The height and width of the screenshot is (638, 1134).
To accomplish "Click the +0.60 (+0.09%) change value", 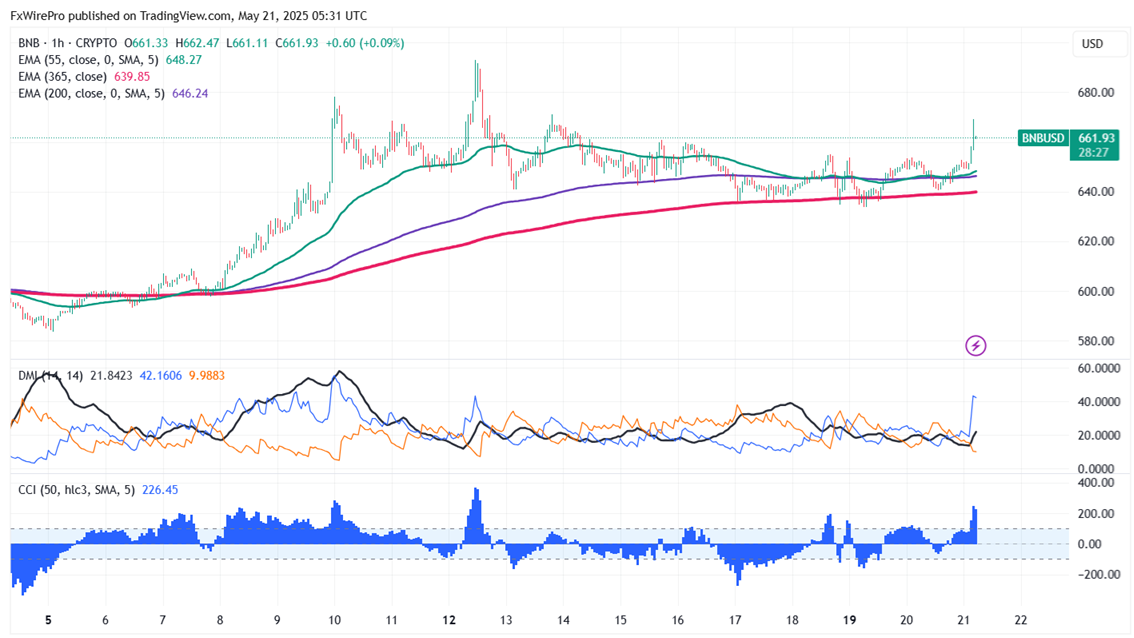I will [x=364, y=43].
